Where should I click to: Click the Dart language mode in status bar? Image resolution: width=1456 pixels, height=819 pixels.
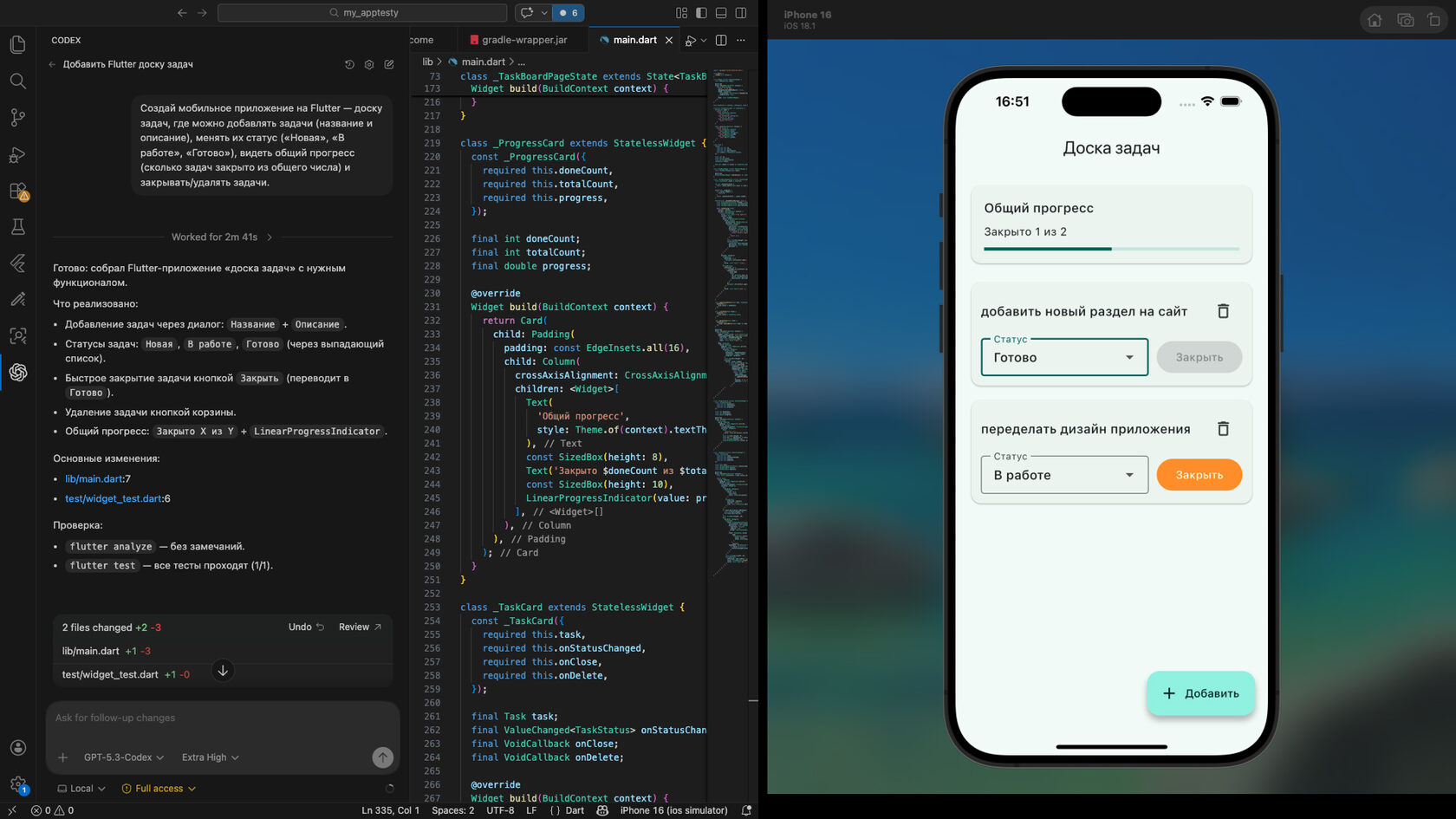[575, 810]
